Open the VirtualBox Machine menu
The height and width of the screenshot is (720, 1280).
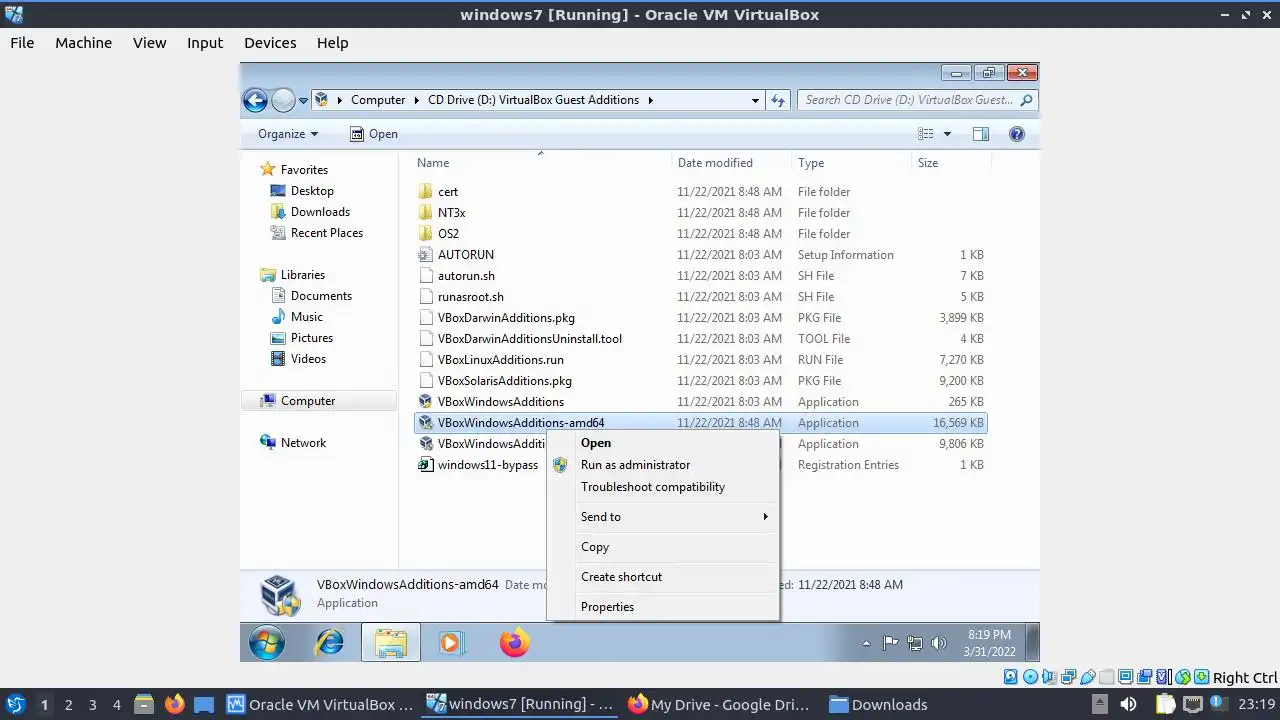click(x=83, y=43)
